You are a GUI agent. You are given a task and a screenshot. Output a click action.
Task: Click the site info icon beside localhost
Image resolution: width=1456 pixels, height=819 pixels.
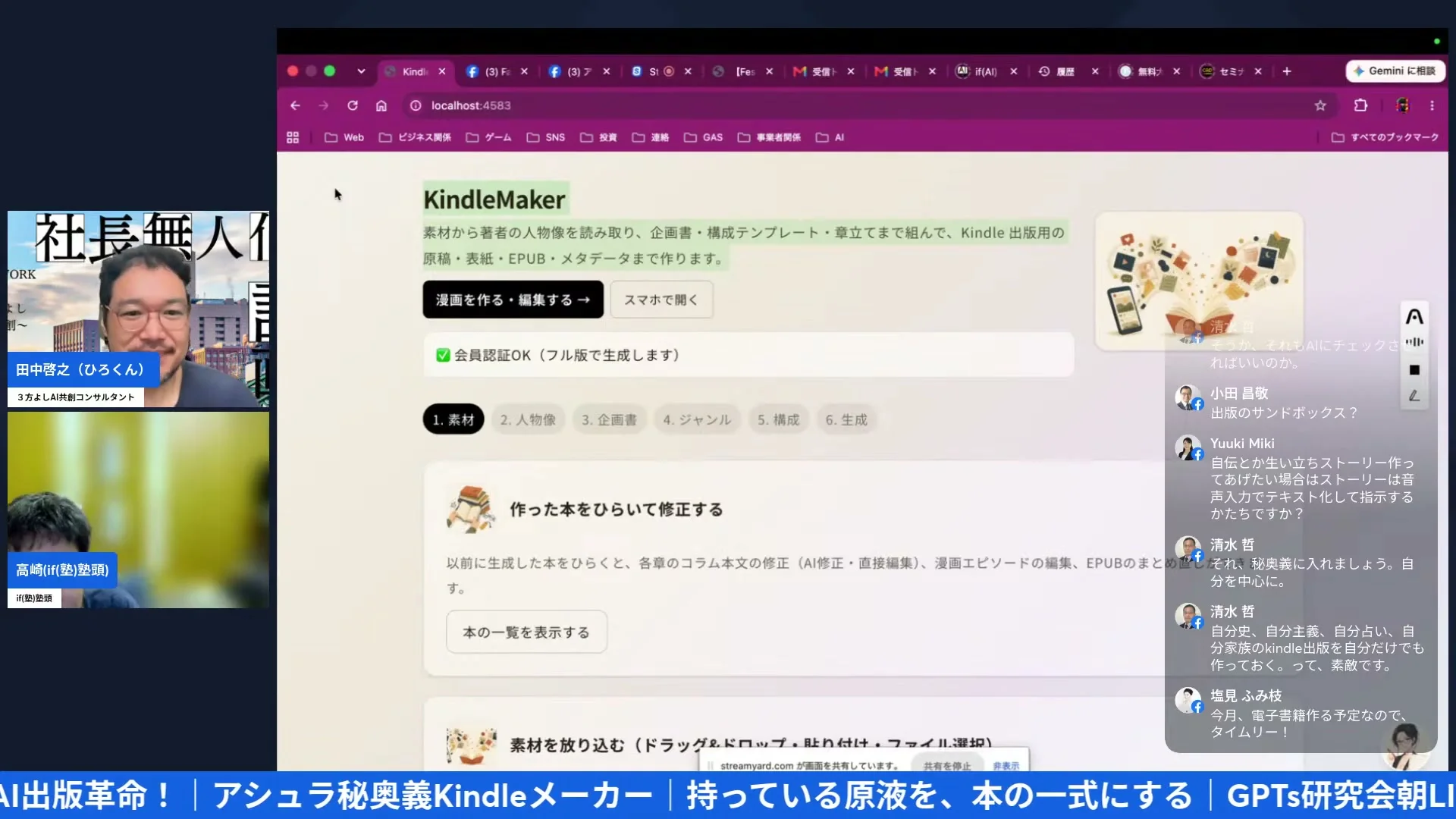tap(416, 105)
